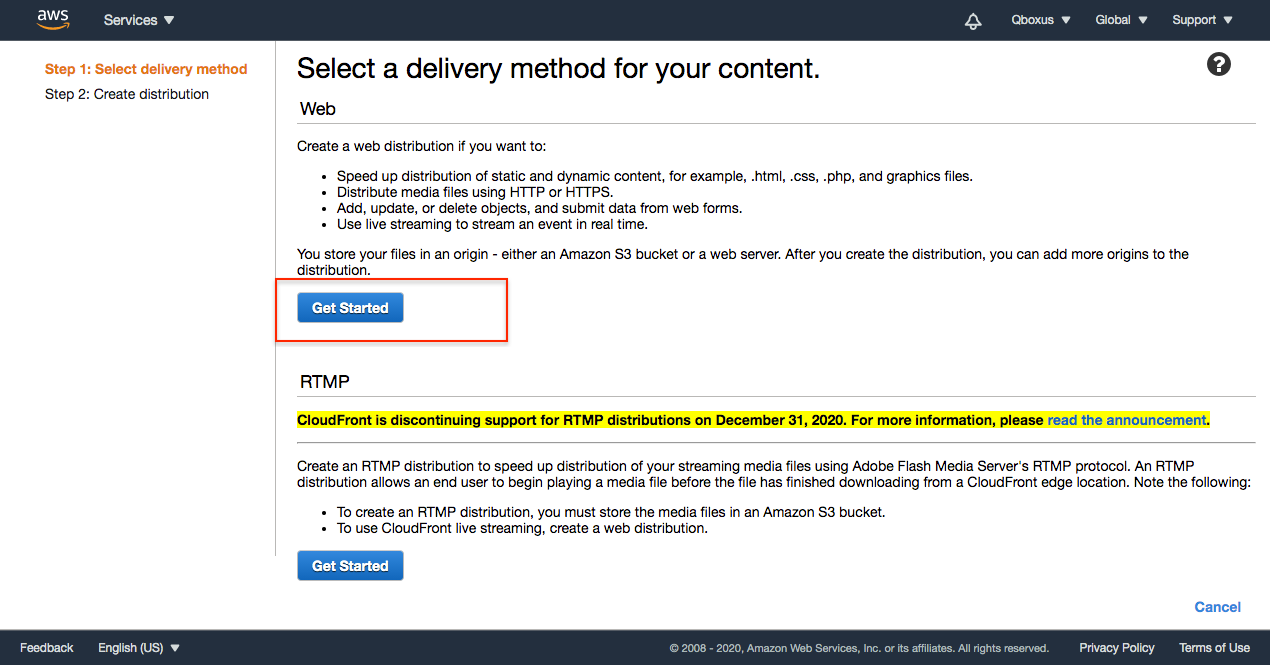Open the read the announcement link

pos(1126,420)
